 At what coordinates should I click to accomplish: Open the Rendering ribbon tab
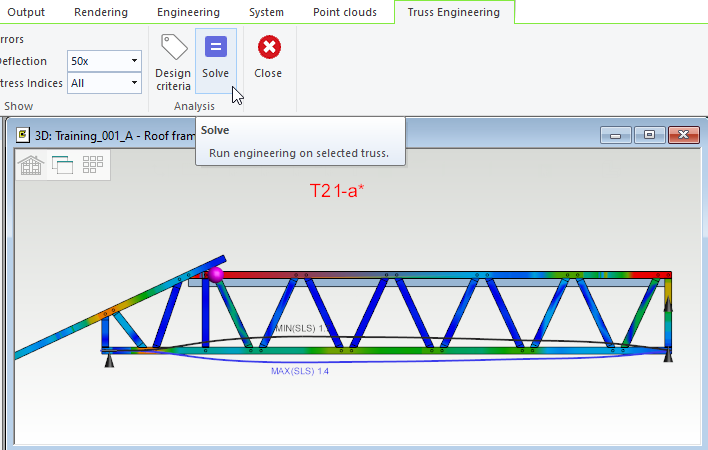pyautogui.click(x=101, y=12)
